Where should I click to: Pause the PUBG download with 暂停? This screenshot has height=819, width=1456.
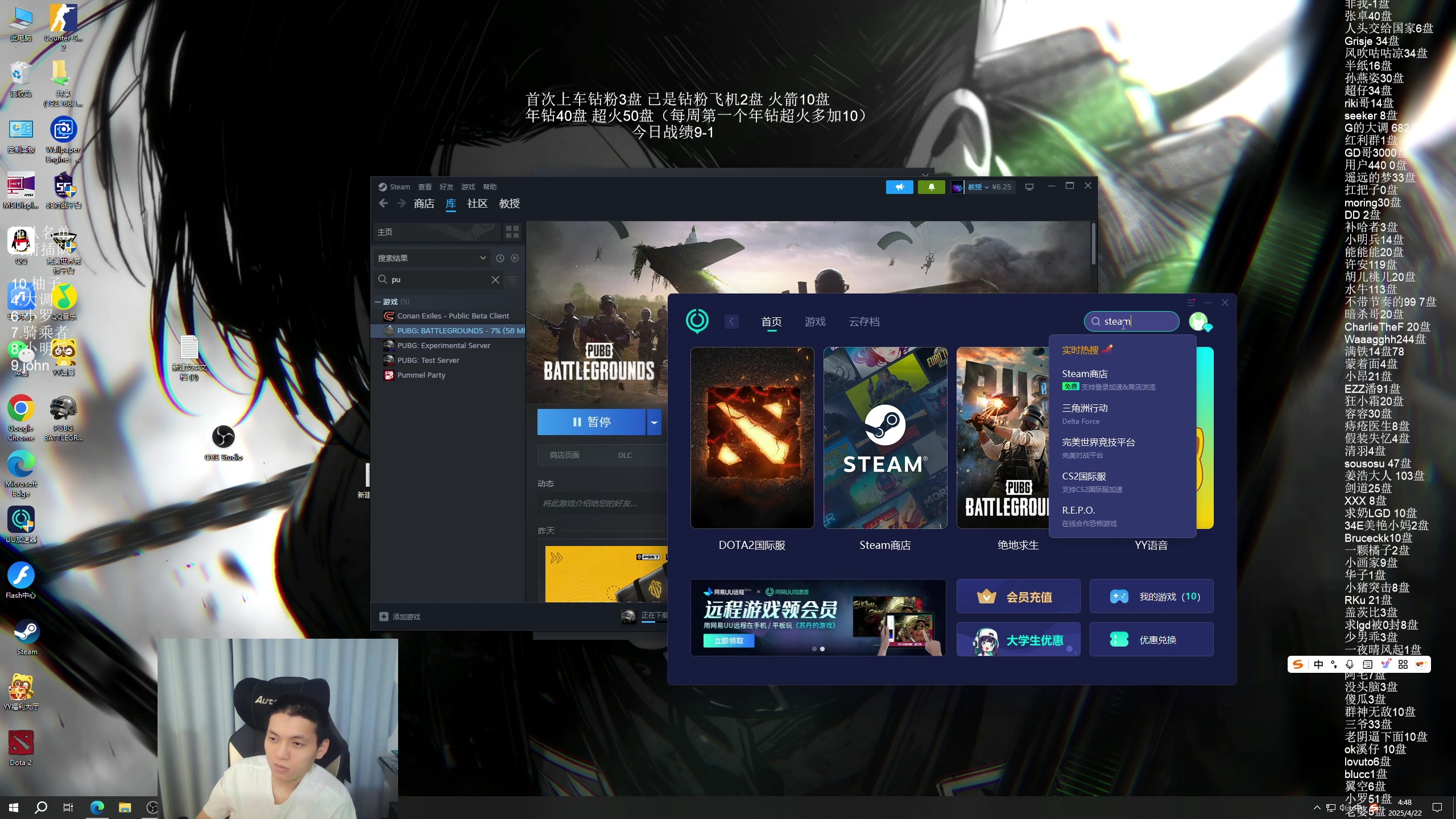591,422
